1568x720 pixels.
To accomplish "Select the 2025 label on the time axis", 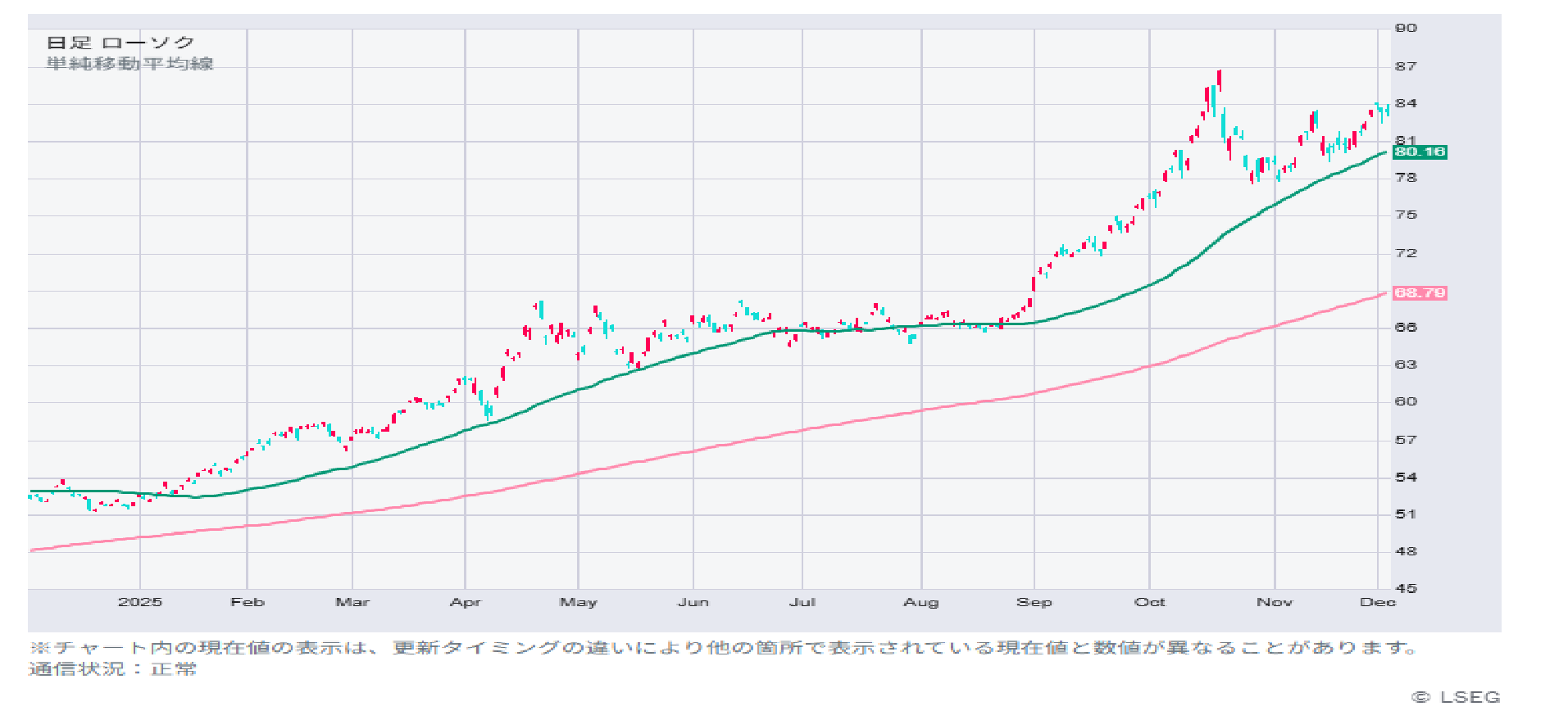I will pos(139,602).
